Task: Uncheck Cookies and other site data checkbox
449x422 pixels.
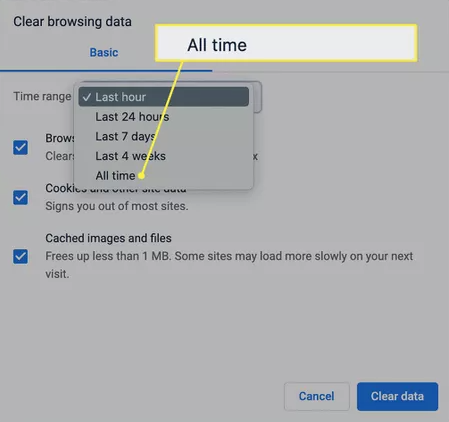Action: click(20, 197)
